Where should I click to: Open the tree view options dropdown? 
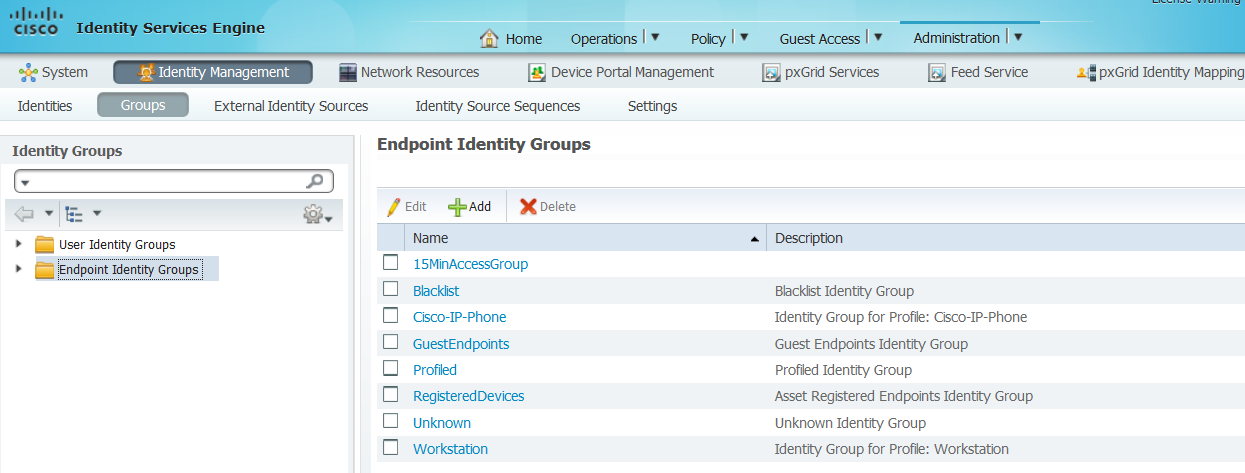(97, 213)
